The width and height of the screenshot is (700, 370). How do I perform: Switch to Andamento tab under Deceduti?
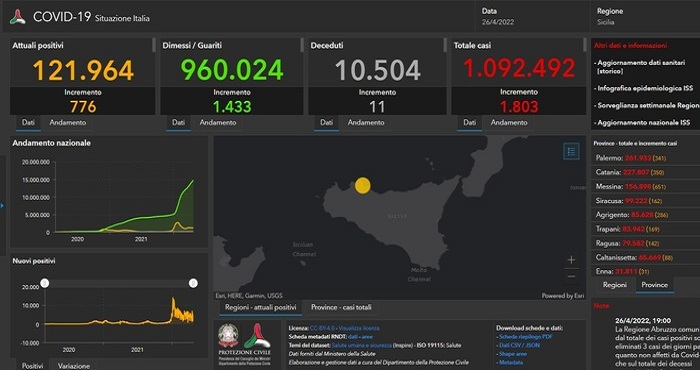tap(366, 122)
